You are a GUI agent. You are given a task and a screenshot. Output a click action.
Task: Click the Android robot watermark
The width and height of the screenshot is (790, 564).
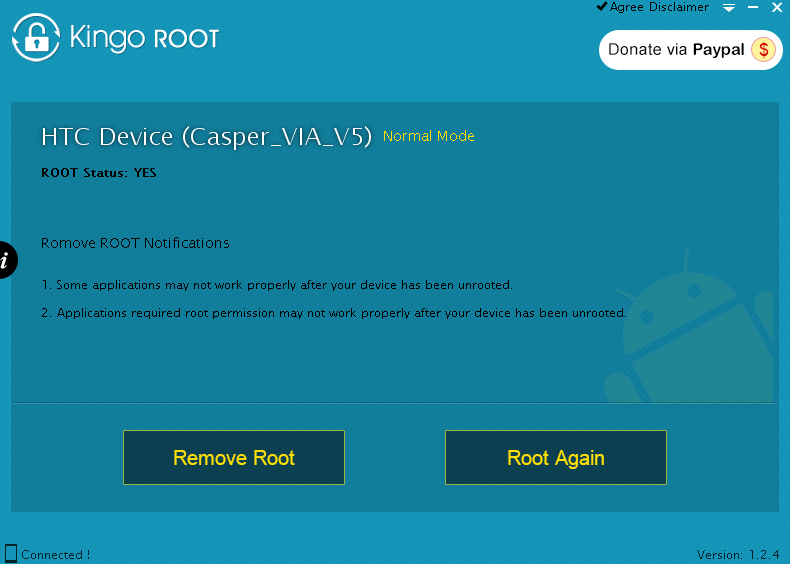pos(689,330)
